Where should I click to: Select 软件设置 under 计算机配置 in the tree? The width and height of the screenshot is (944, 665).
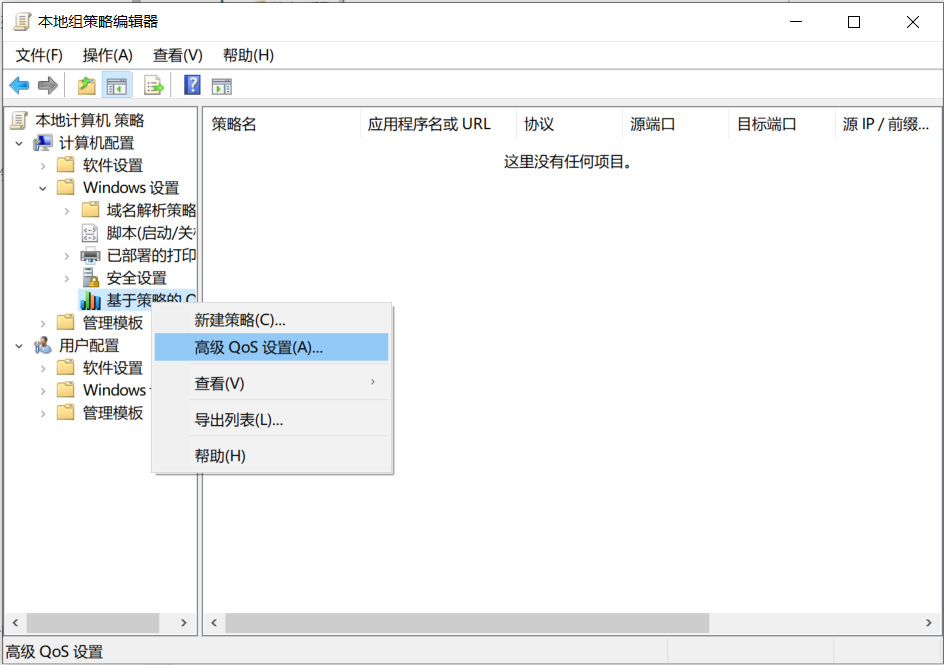click(x=113, y=165)
